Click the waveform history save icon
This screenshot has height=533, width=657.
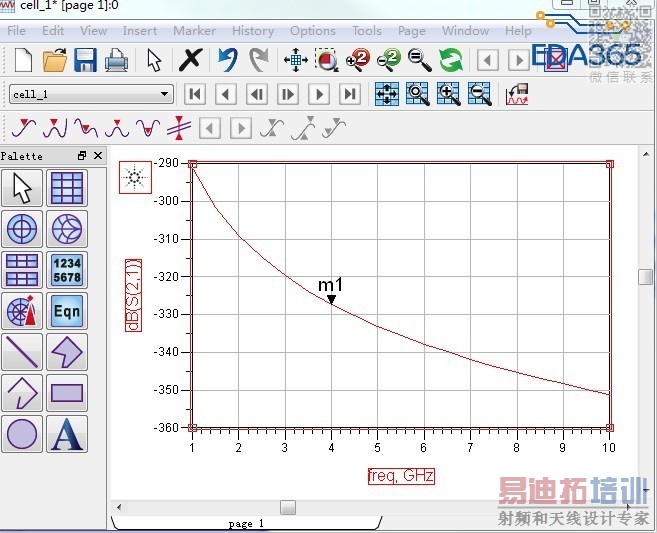[517, 94]
